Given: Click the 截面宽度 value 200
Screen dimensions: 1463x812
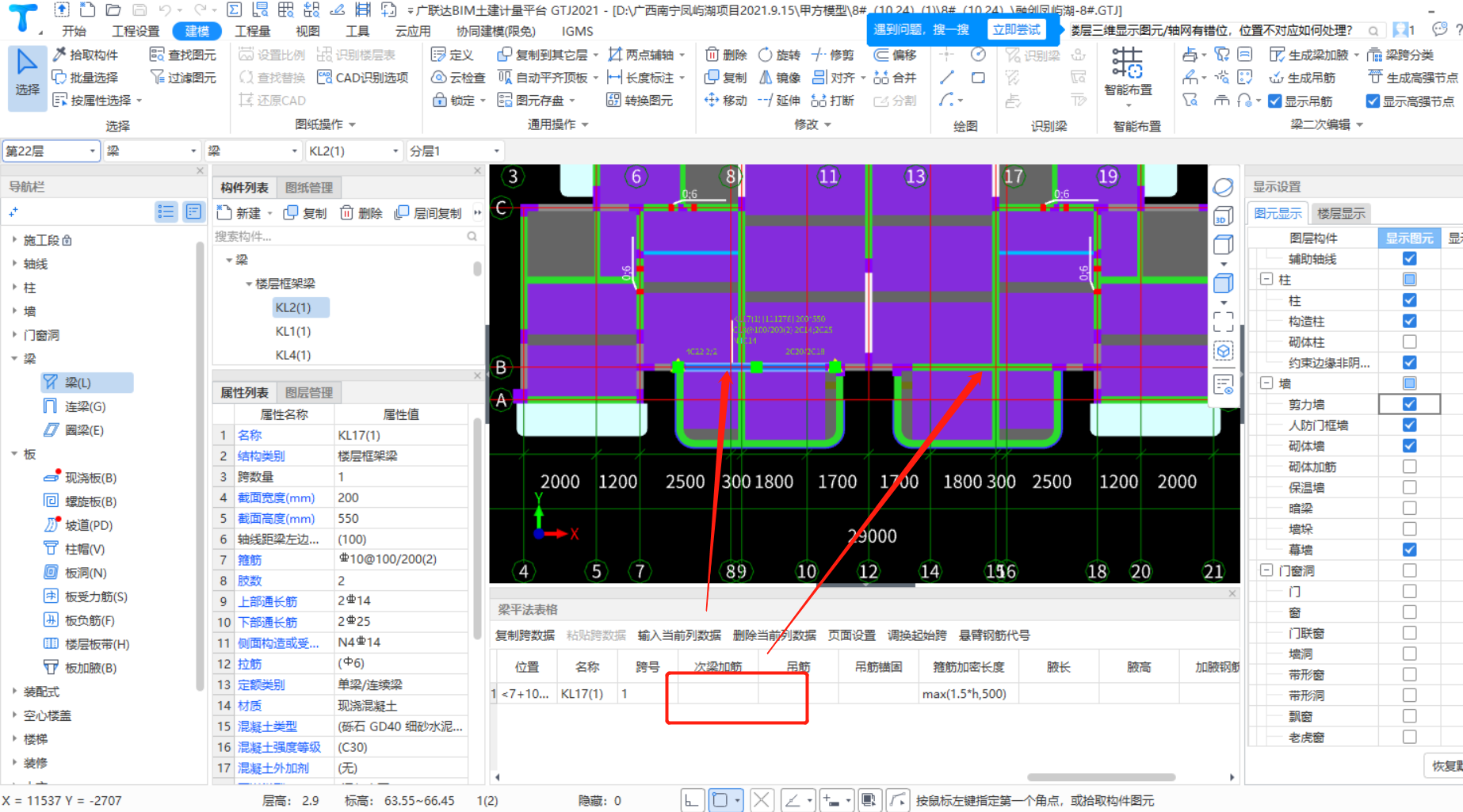Looking at the screenshot, I should pyautogui.click(x=401, y=497).
